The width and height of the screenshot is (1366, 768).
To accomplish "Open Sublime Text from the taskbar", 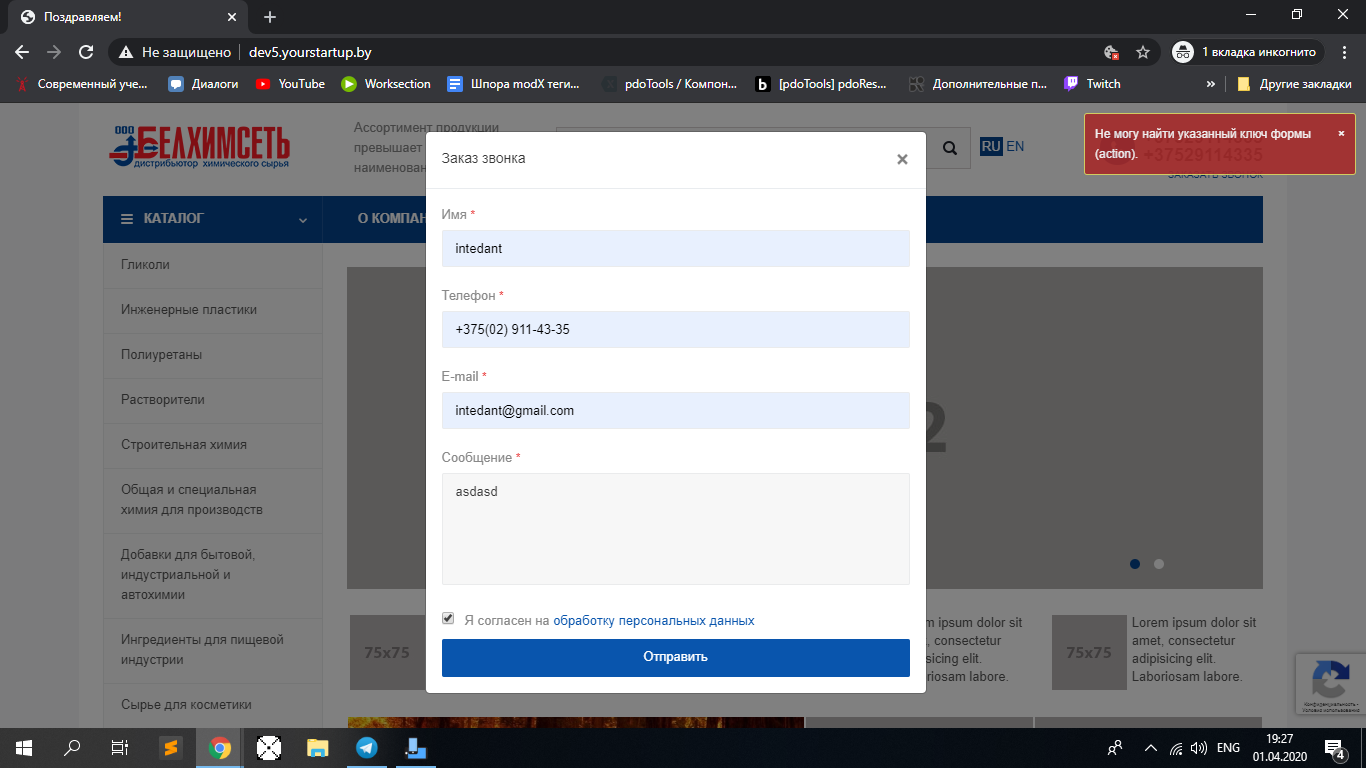I will pos(171,747).
